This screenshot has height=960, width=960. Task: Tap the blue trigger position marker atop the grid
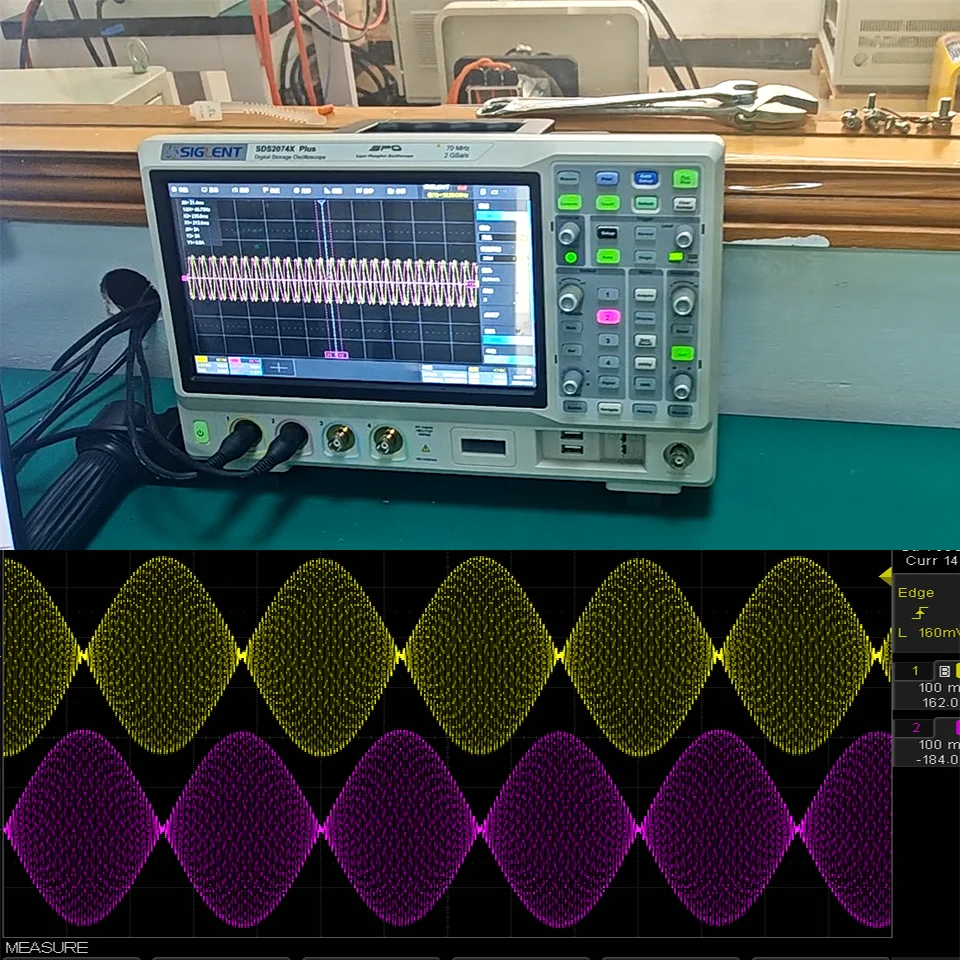coord(321,203)
